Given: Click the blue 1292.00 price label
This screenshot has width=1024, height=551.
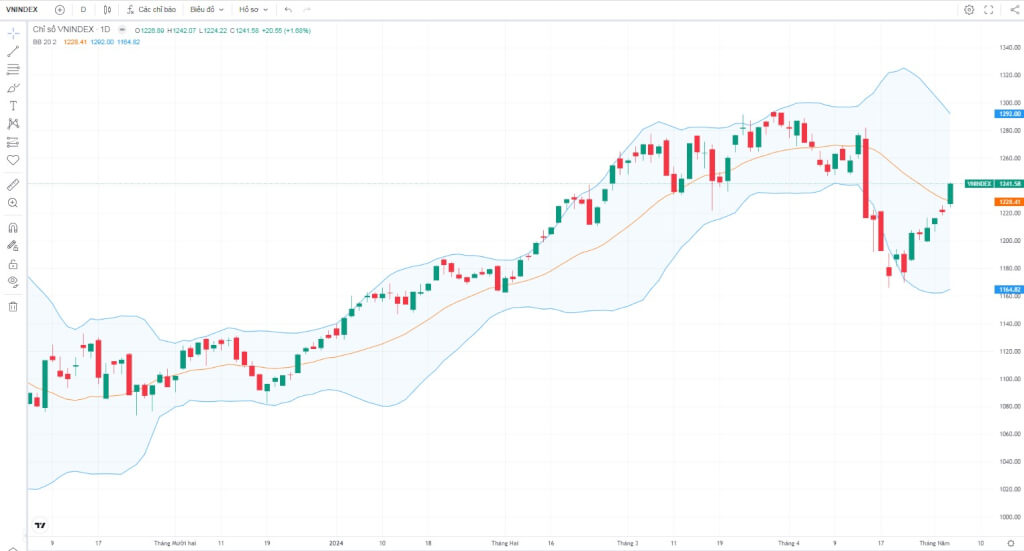Looking at the screenshot, I should click(x=1008, y=114).
